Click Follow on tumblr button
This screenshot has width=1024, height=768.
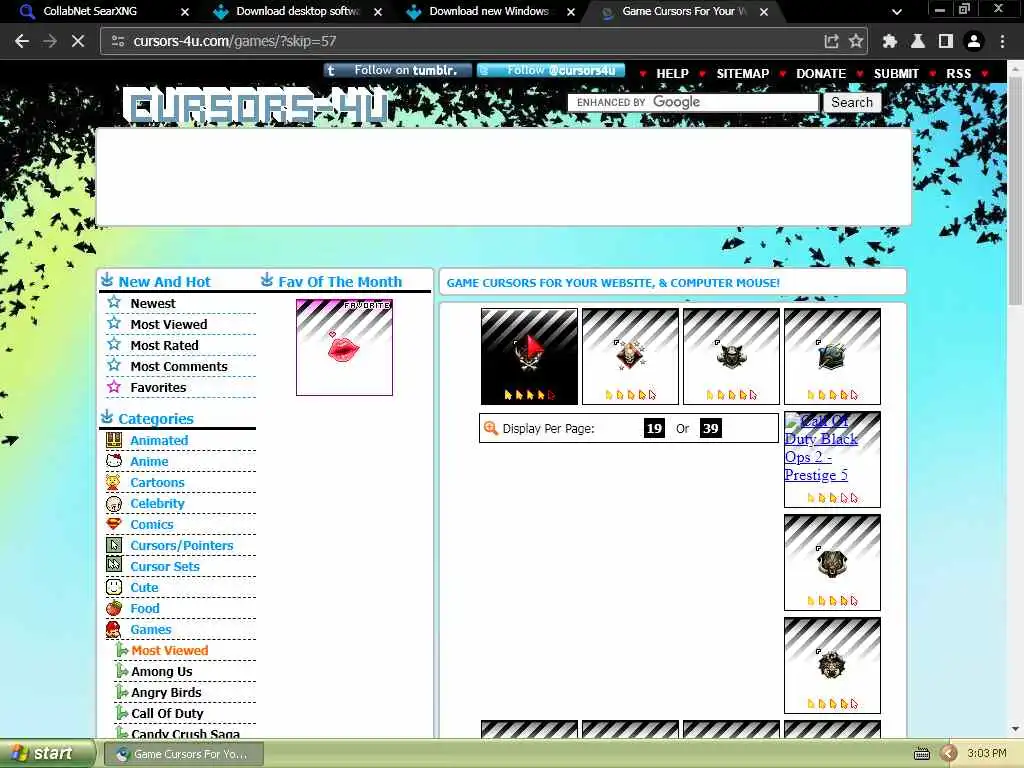click(x=397, y=71)
